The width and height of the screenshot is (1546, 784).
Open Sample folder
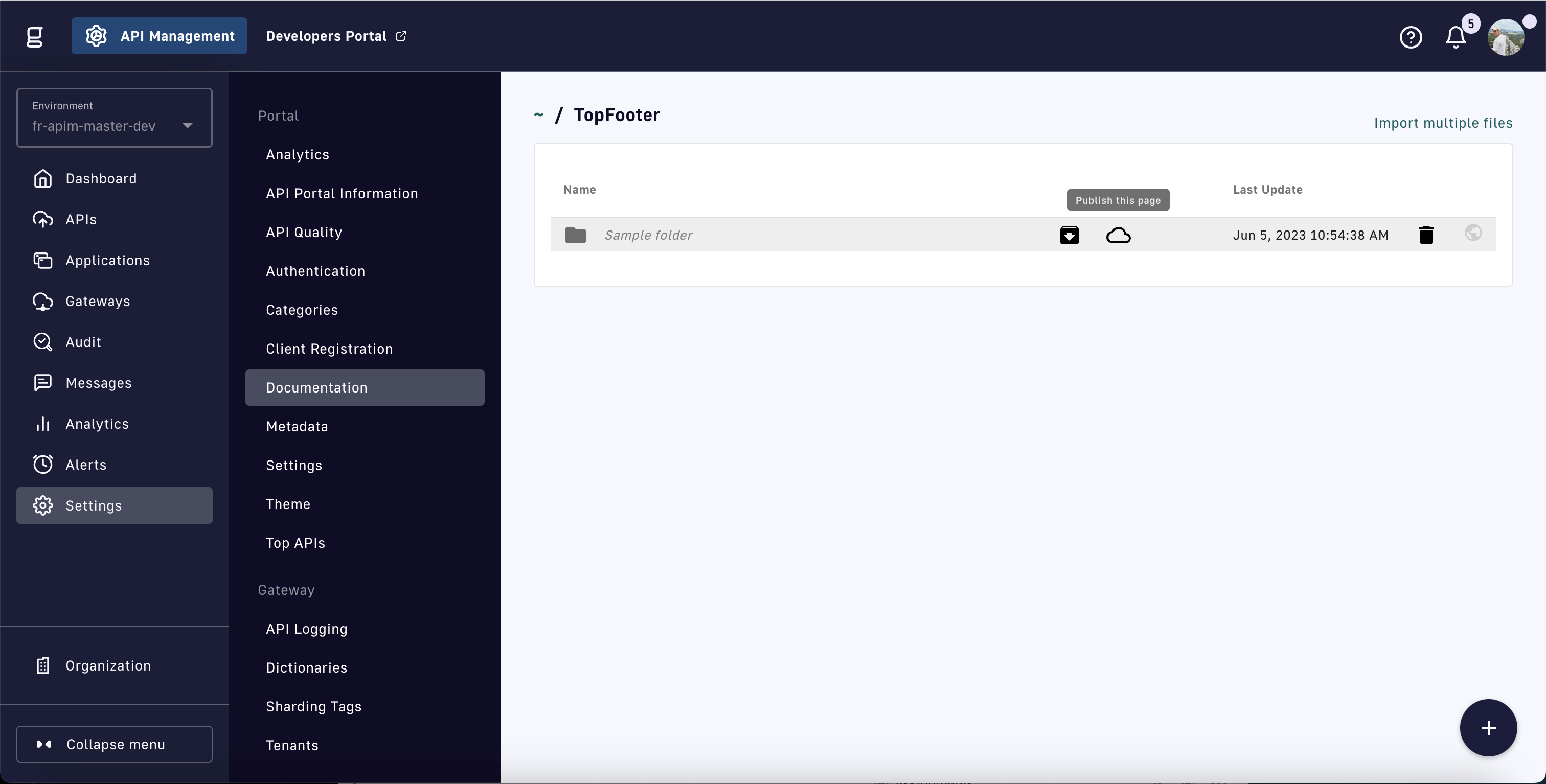pos(648,235)
